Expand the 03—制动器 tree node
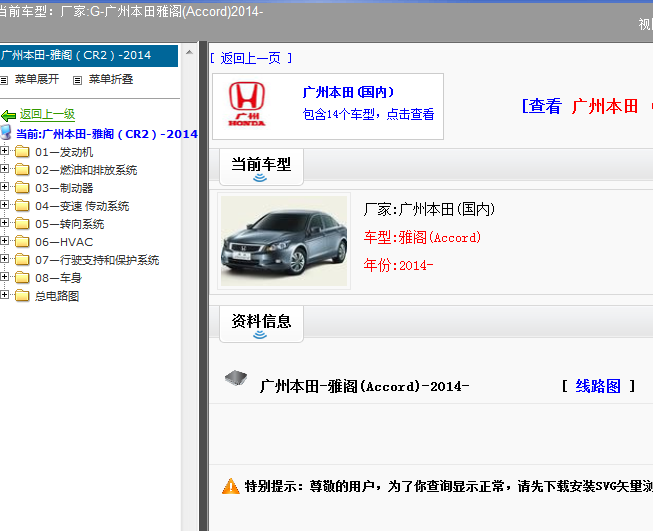Viewport: 653px width, 531px height. [x=5, y=188]
